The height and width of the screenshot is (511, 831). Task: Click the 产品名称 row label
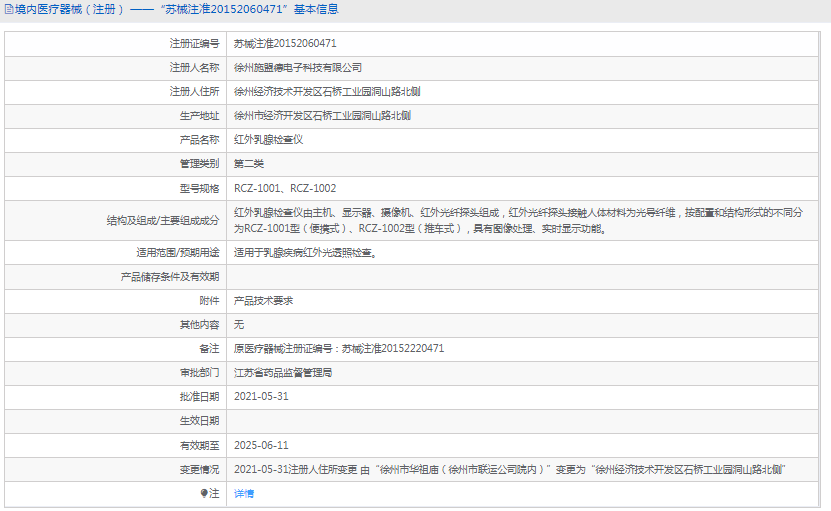click(x=199, y=140)
